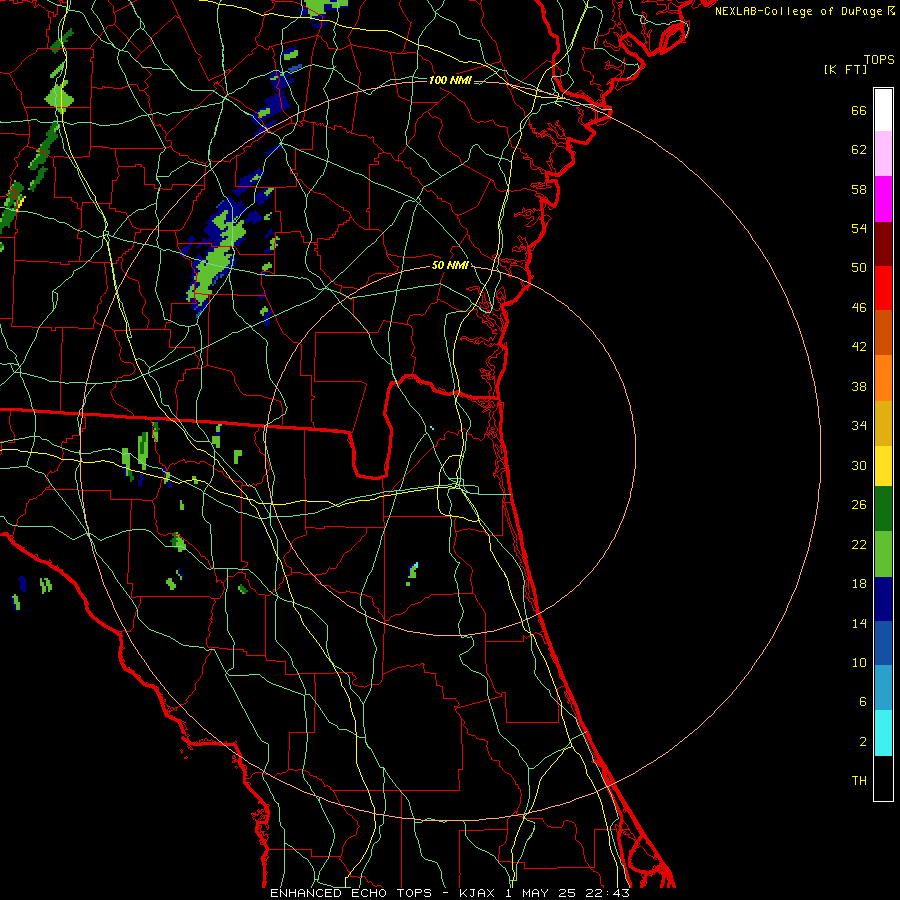
Task: Select the dark orange legend swatch
Action: coord(883,333)
